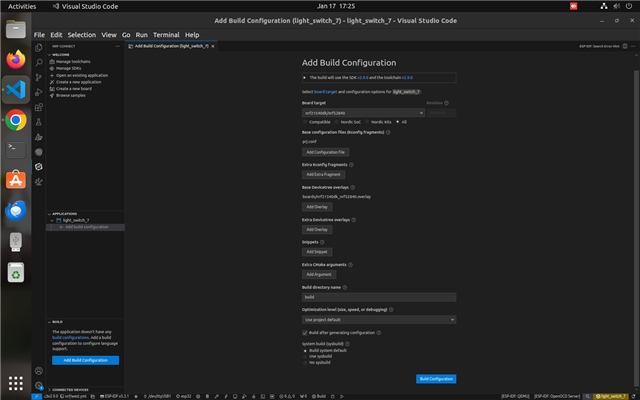Image resolution: width=640 pixels, height=400 pixels.
Task: Select Use sysbuild radio option
Action: click(305, 356)
